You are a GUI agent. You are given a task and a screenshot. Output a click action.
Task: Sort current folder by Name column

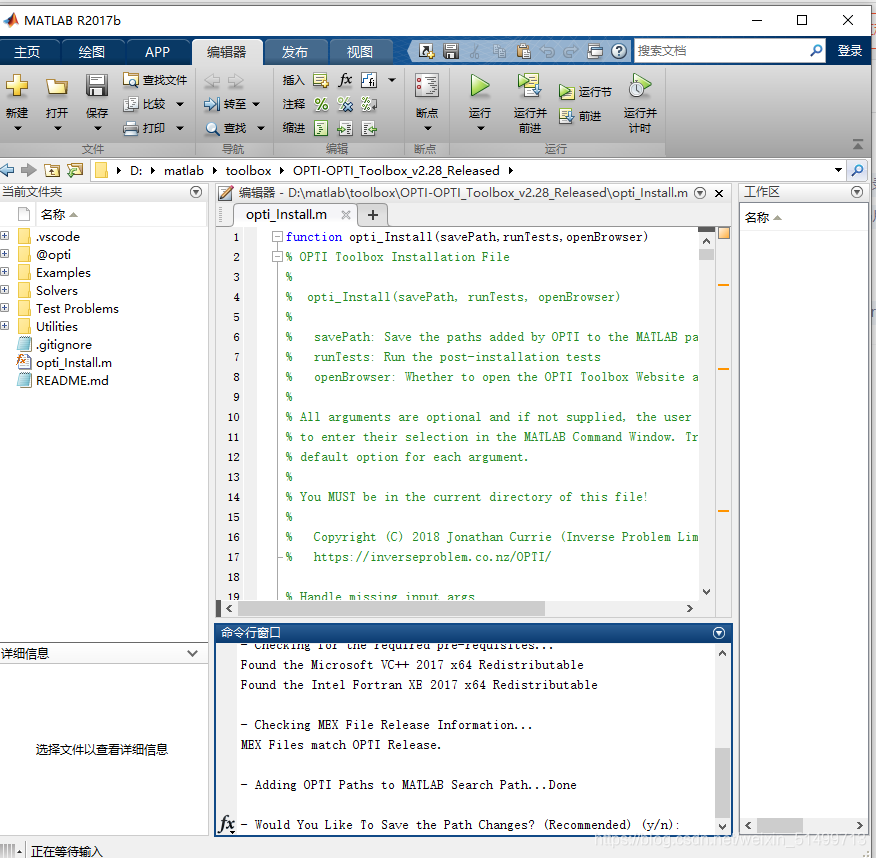[x=59, y=214]
